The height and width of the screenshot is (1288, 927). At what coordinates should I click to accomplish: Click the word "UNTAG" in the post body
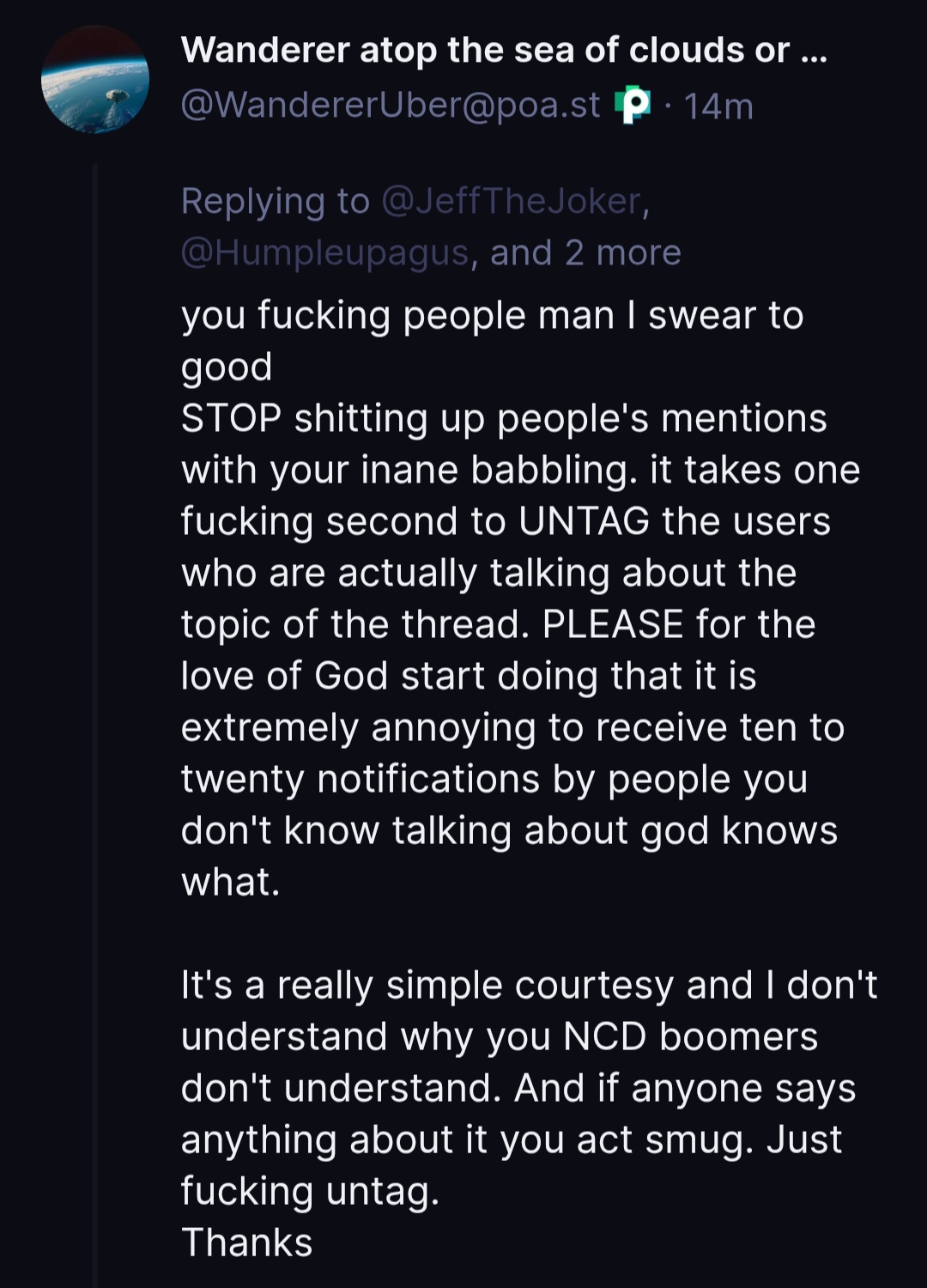click(584, 521)
